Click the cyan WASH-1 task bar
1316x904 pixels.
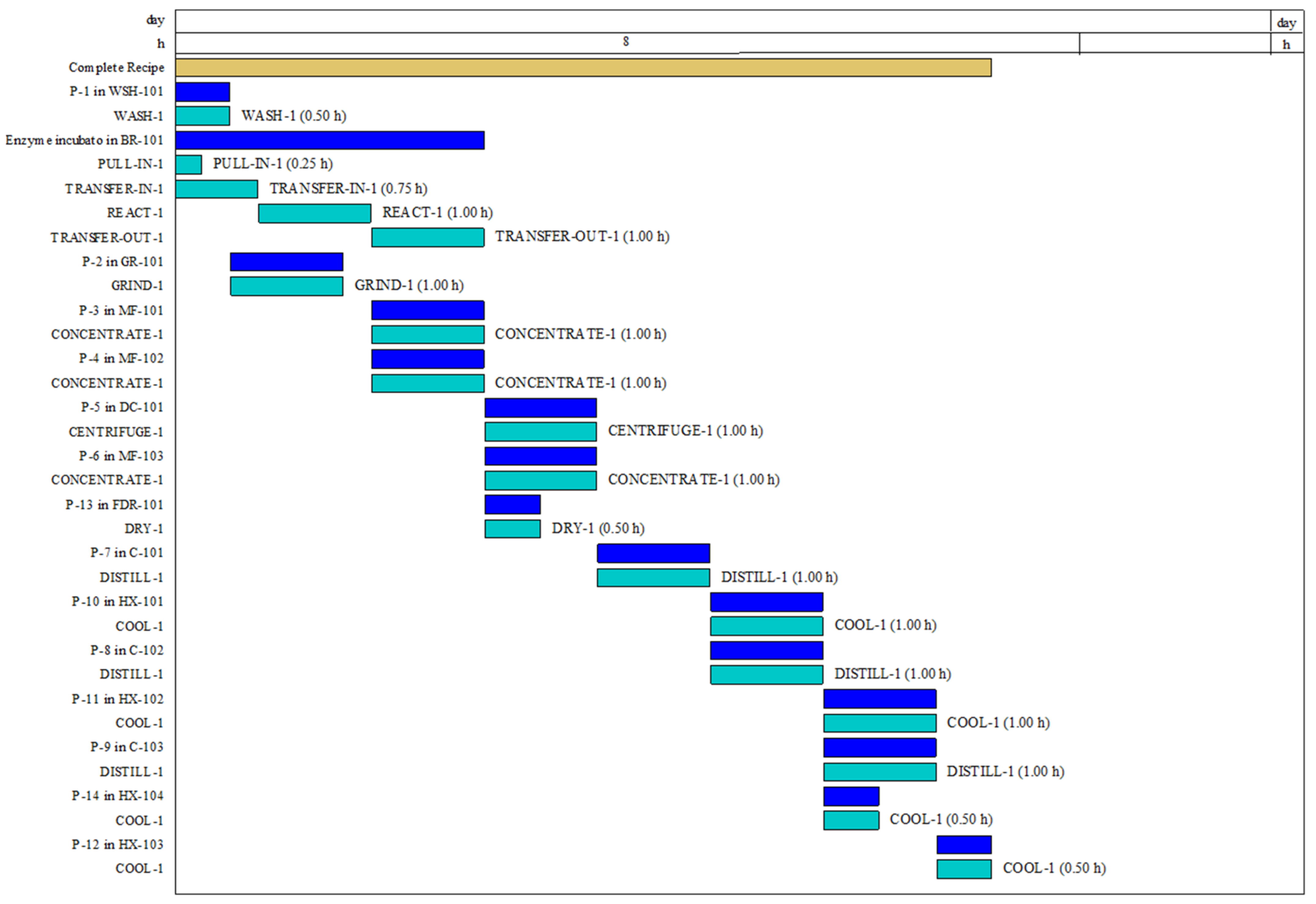tap(202, 116)
